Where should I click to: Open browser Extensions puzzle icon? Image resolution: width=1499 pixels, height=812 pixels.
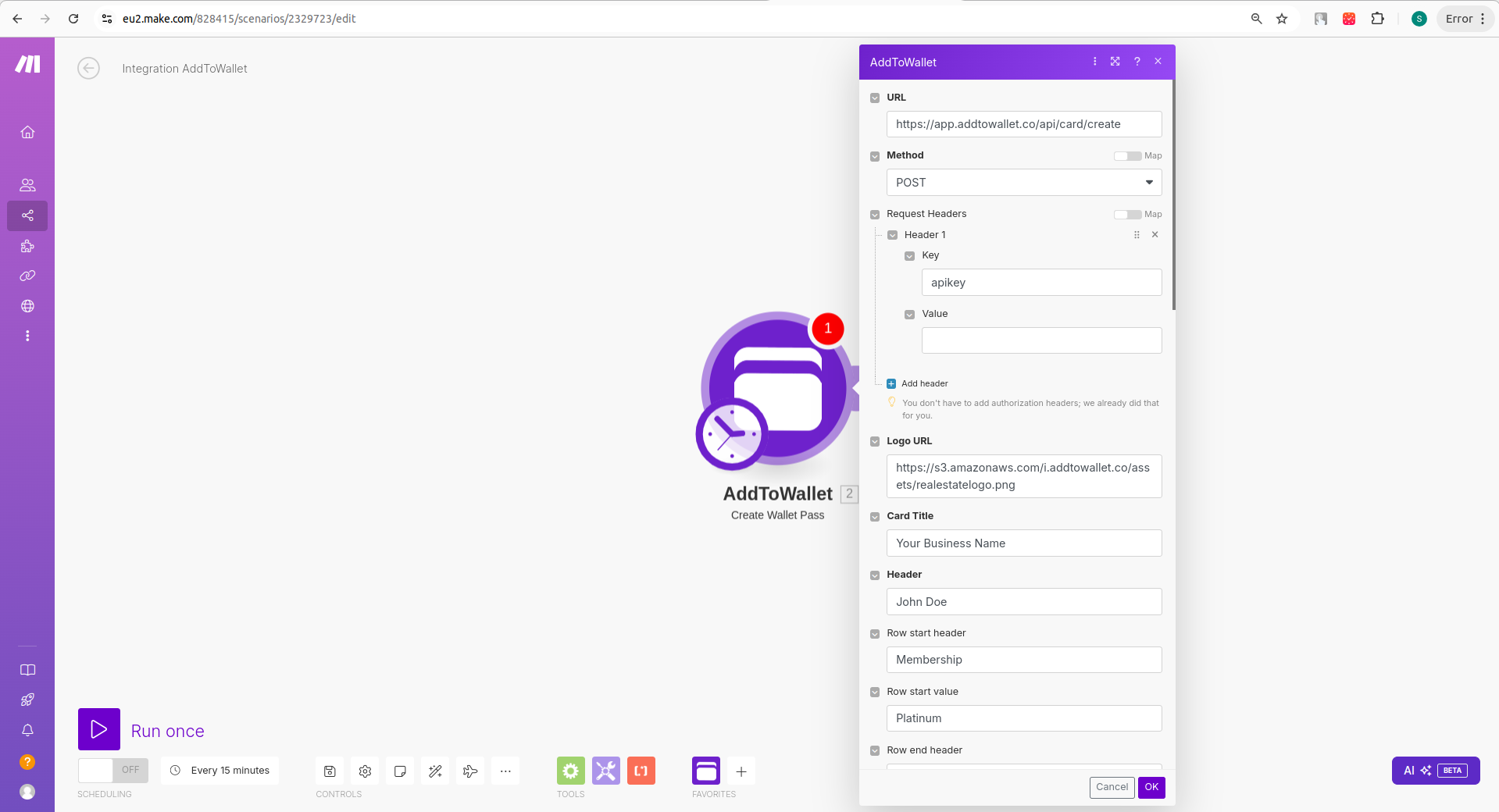tap(1378, 19)
